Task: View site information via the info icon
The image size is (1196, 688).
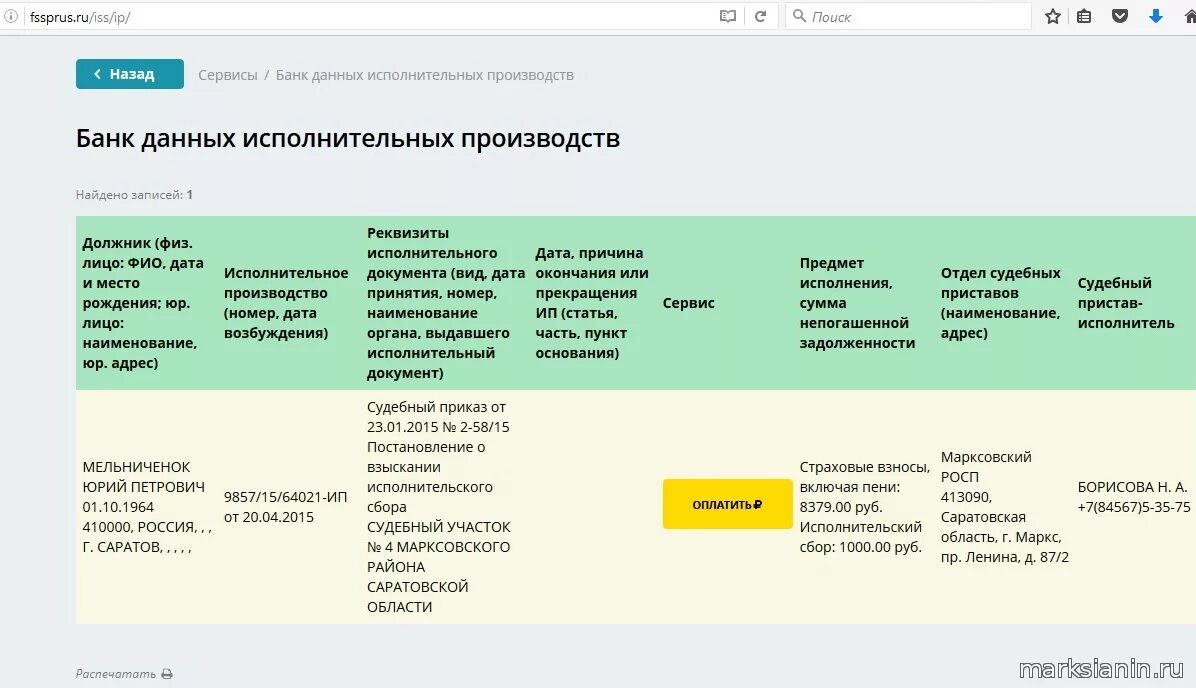Action: pyautogui.click(x=11, y=16)
